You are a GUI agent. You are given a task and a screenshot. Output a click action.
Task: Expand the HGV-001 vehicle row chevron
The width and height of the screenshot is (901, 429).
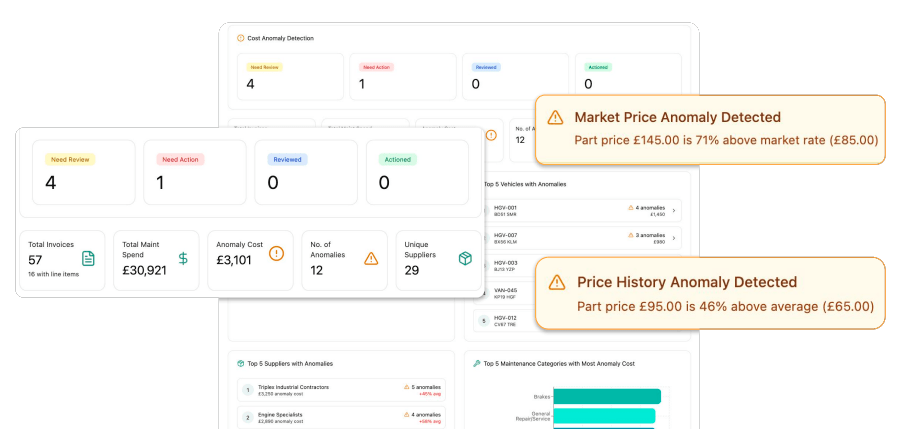click(673, 211)
